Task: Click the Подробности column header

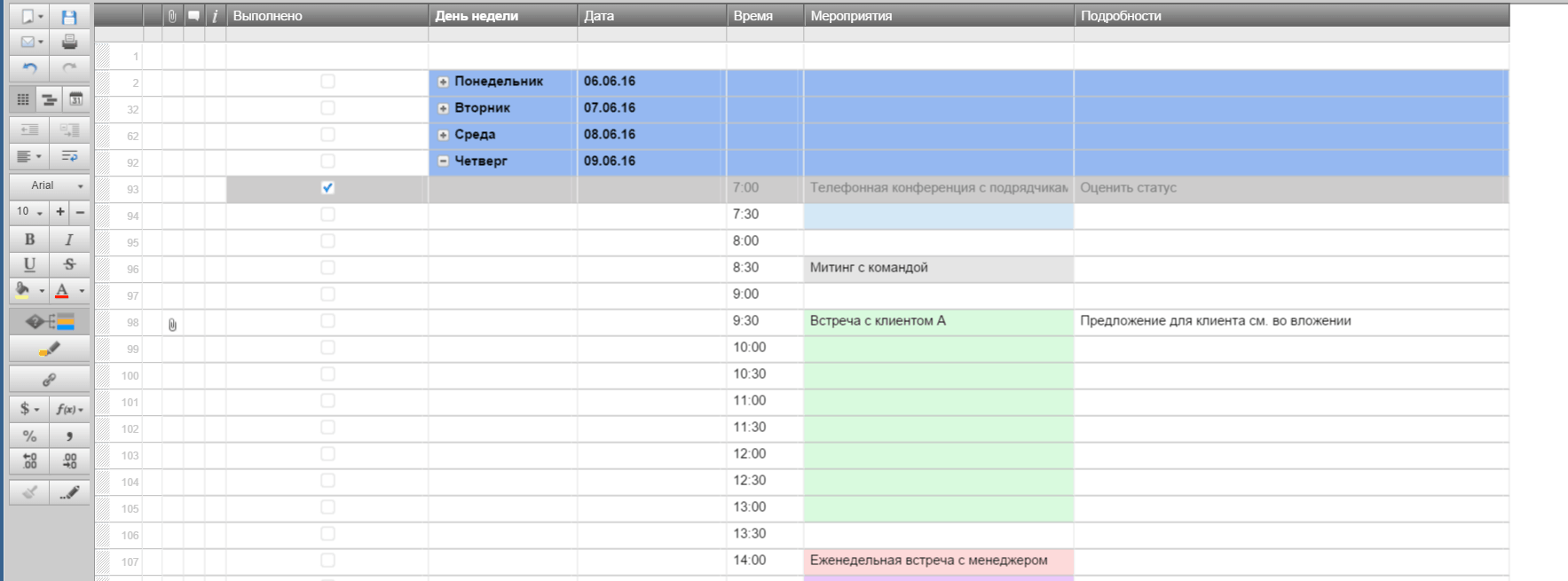Action: click(1291, 16)
